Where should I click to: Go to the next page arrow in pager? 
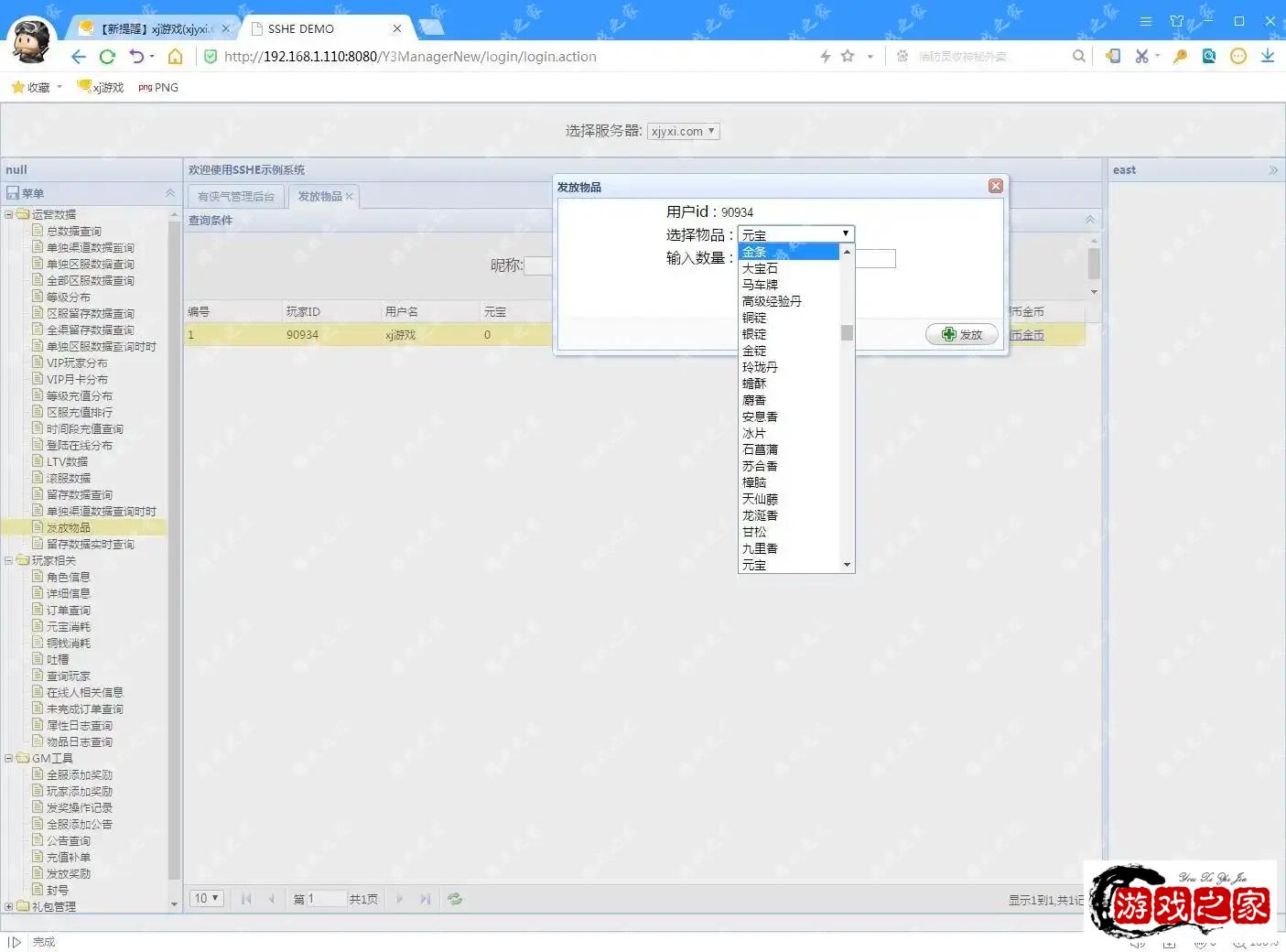point(400,899)
